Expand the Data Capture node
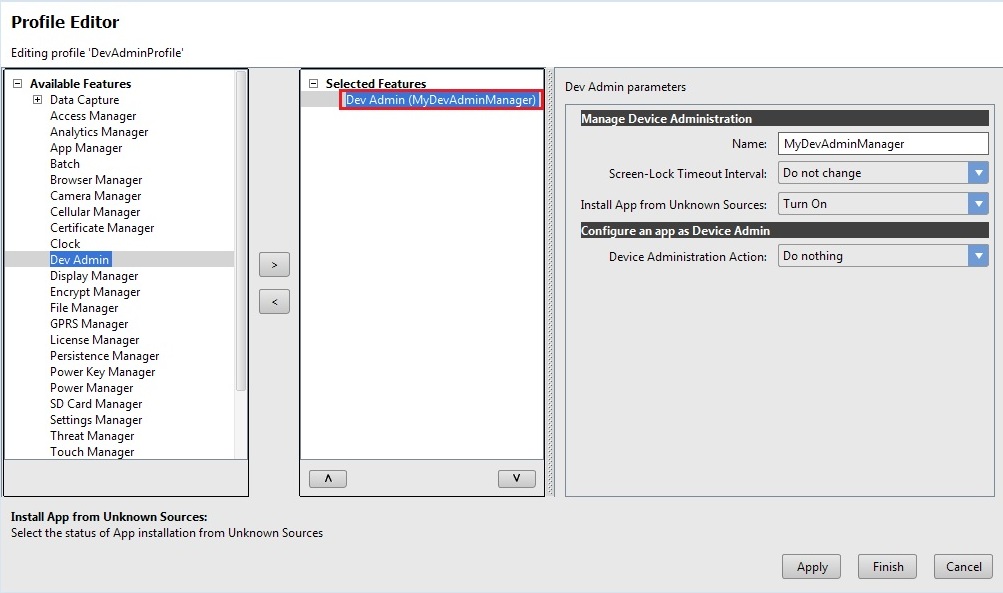This screenshot has height=593, width=1003. pyautogui.click(x=37, y=100)
